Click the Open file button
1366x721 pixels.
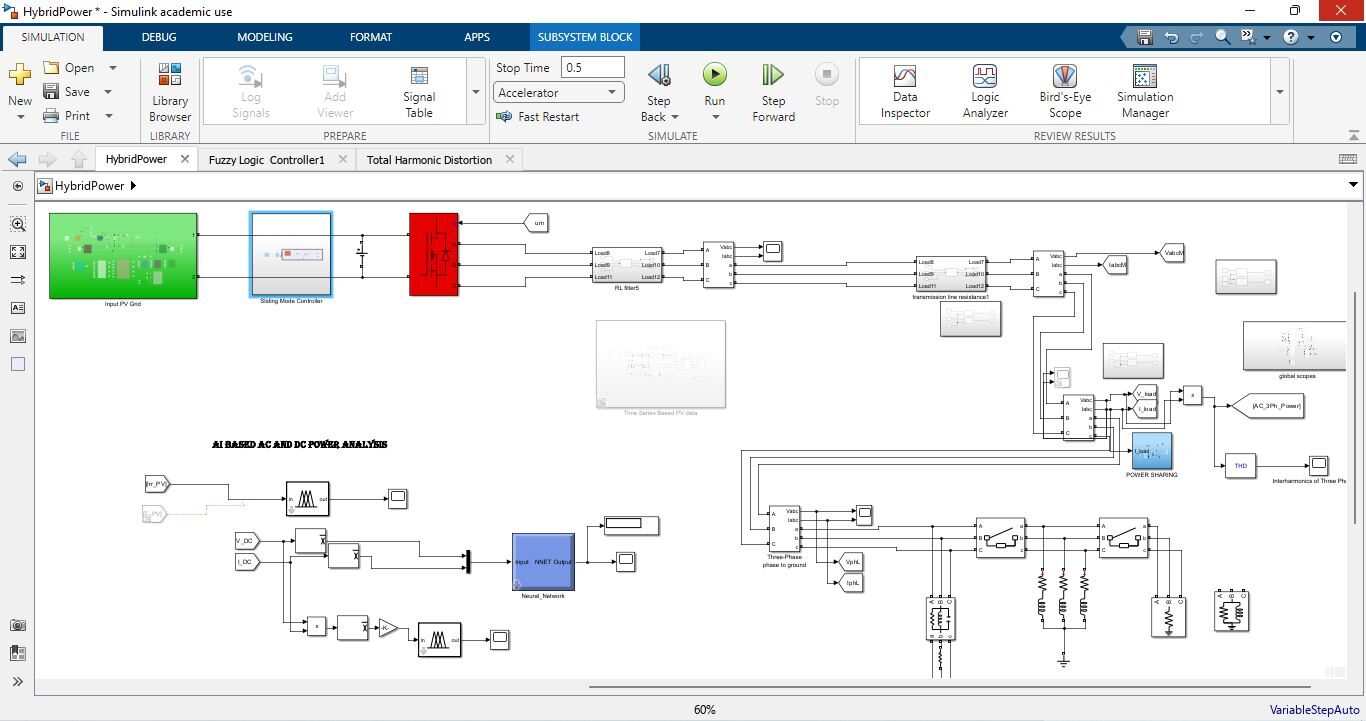point(69,68)
